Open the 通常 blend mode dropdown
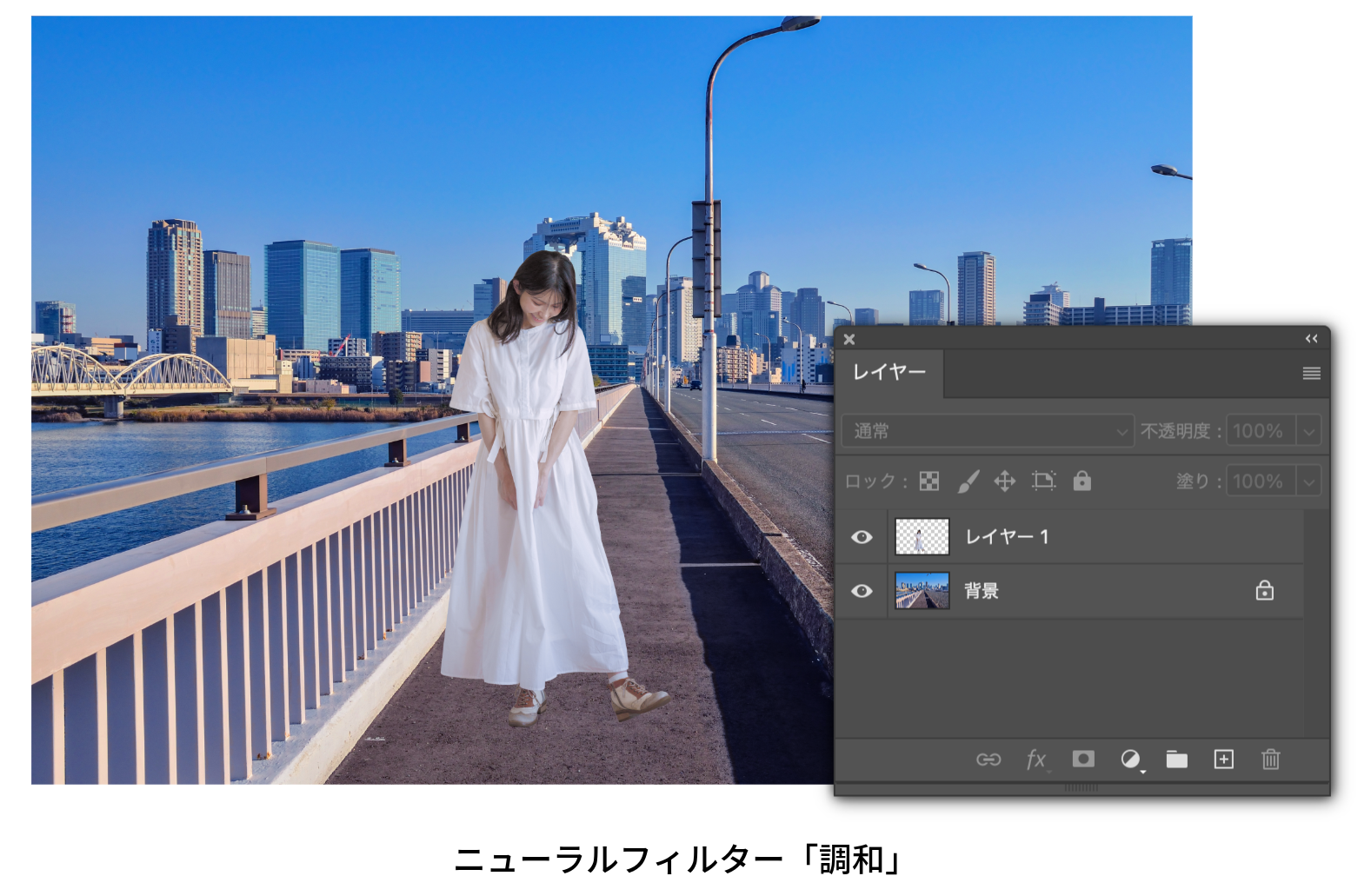This screenshot has height=896, width=1371. pos(987,431)
